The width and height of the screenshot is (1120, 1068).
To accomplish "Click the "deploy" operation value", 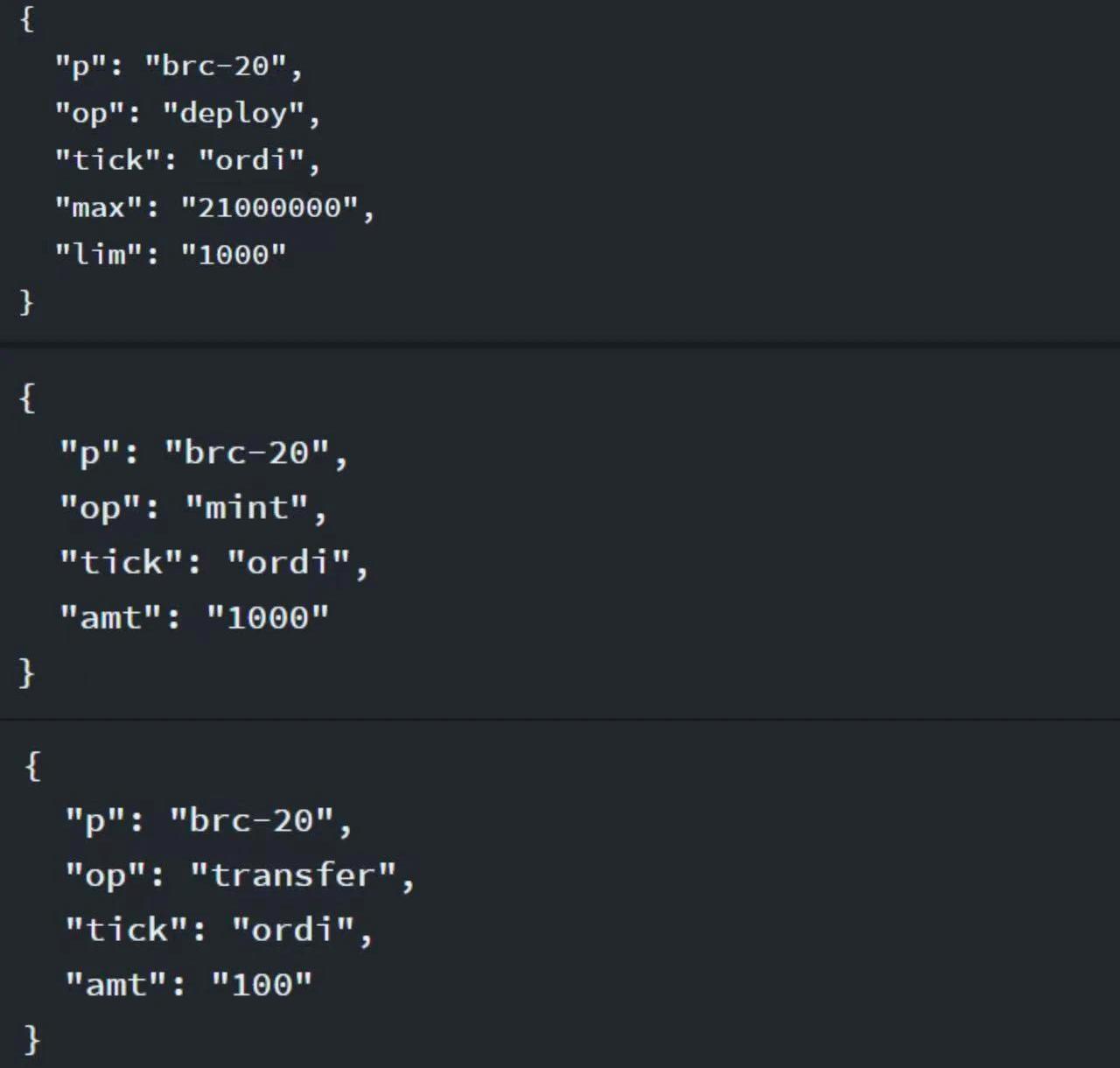I will (233, 113).
